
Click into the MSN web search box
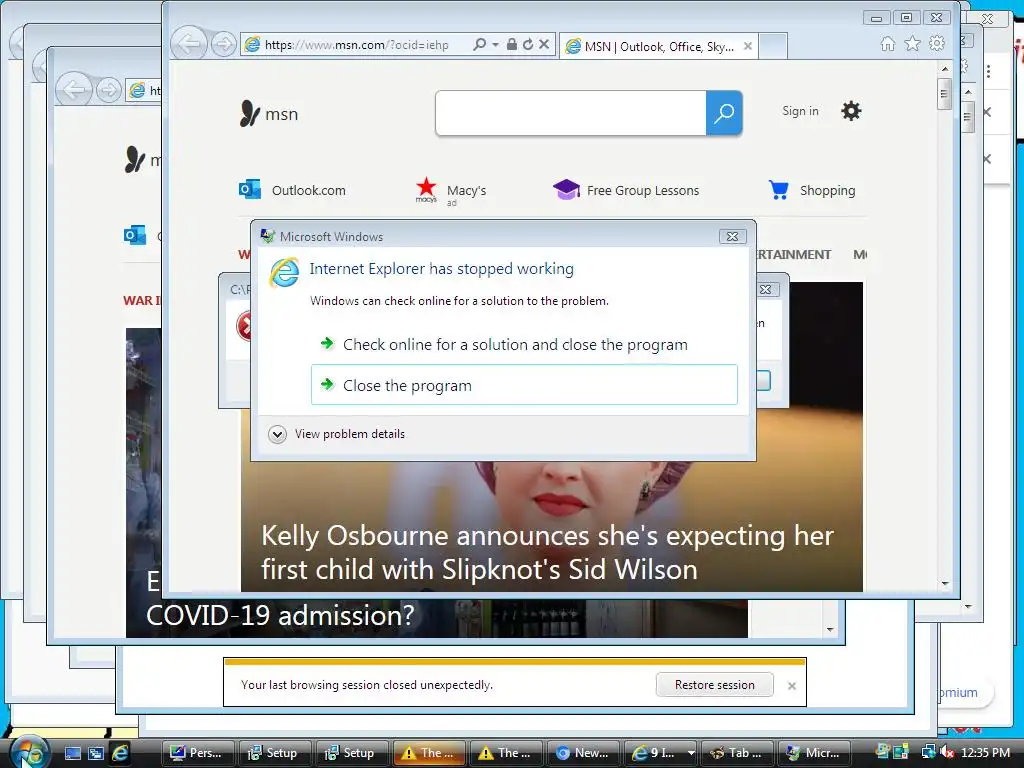click(571, 113)
